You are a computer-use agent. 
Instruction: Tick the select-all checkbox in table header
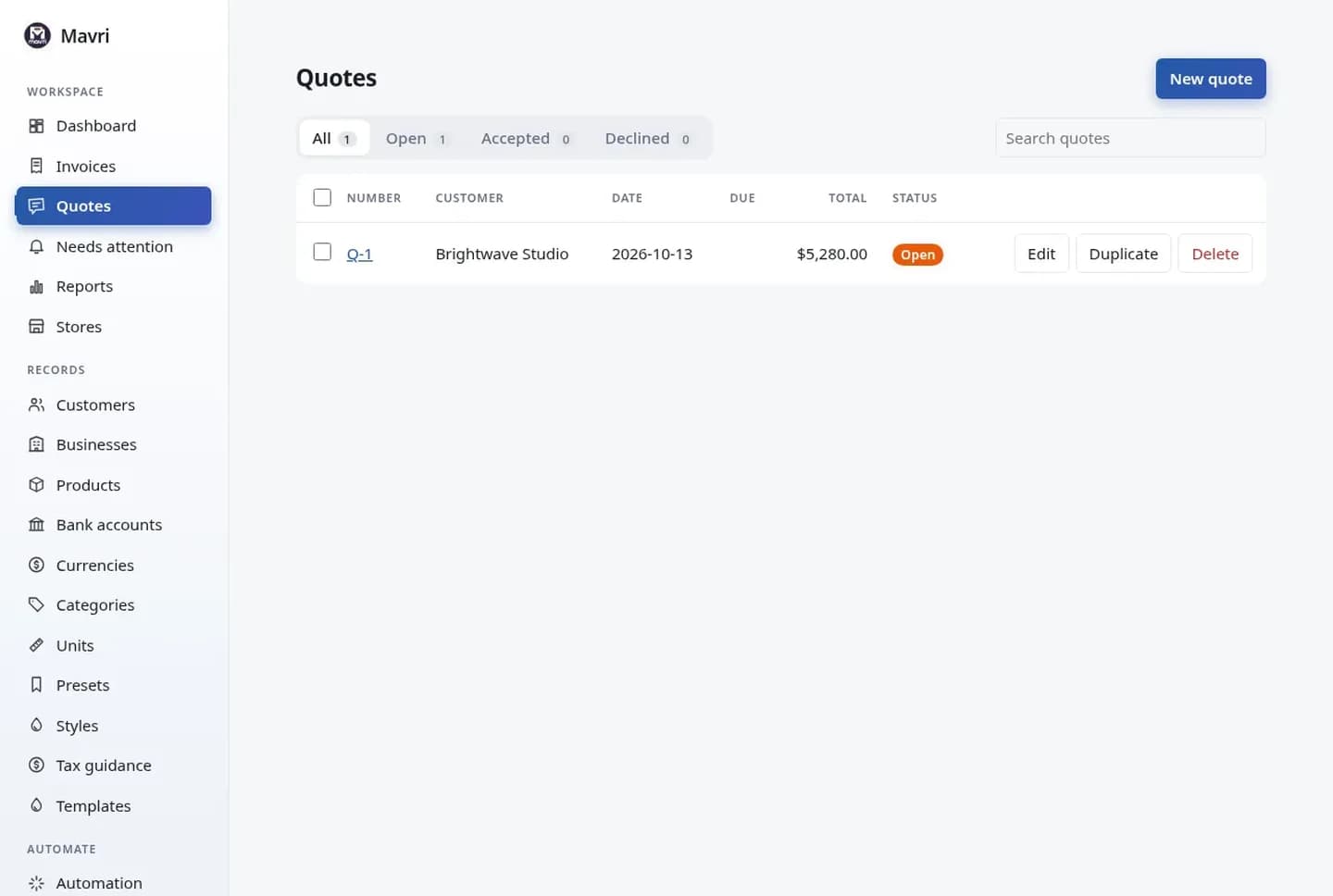[x=322, y=197]
